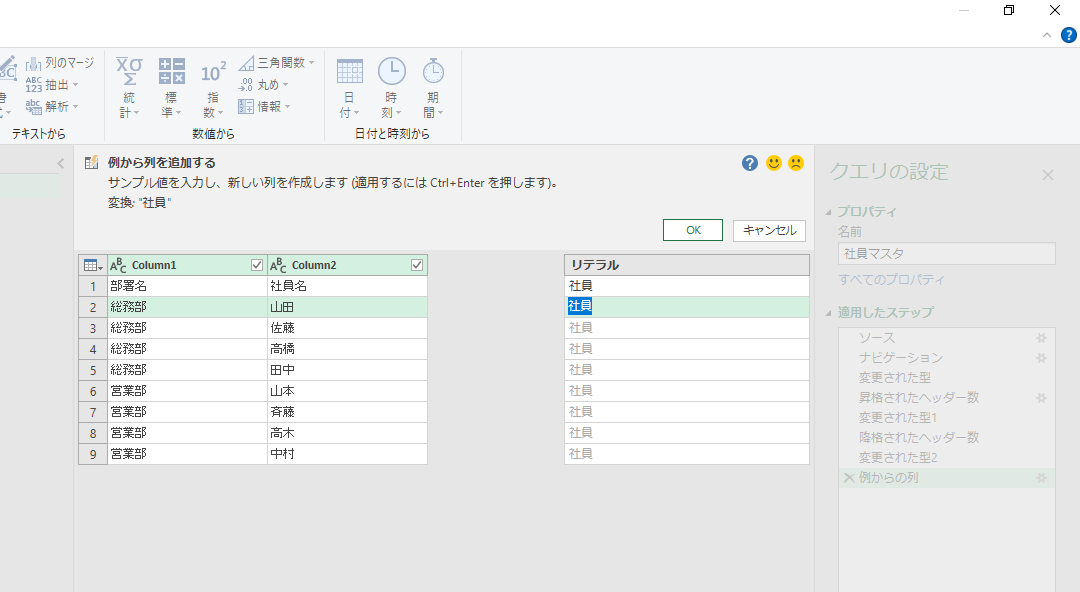Click the cell 田中

point(347,370)
